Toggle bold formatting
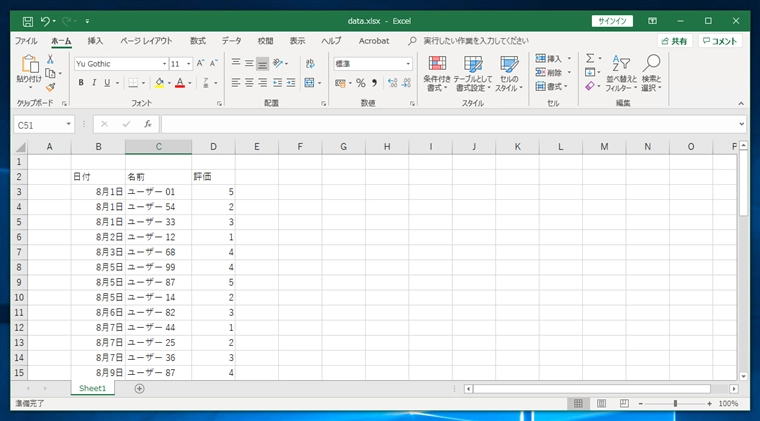760x421 pixels. point(80,83)
